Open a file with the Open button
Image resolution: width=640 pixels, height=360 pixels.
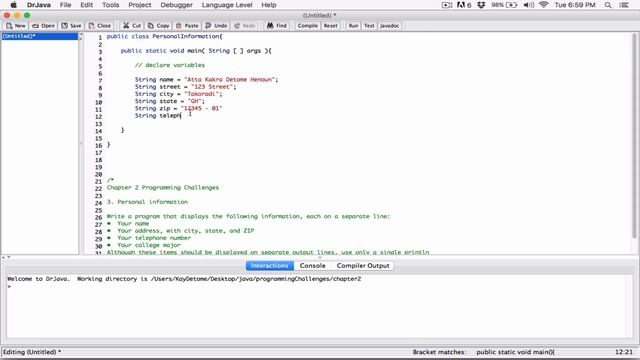click(43, 26)
